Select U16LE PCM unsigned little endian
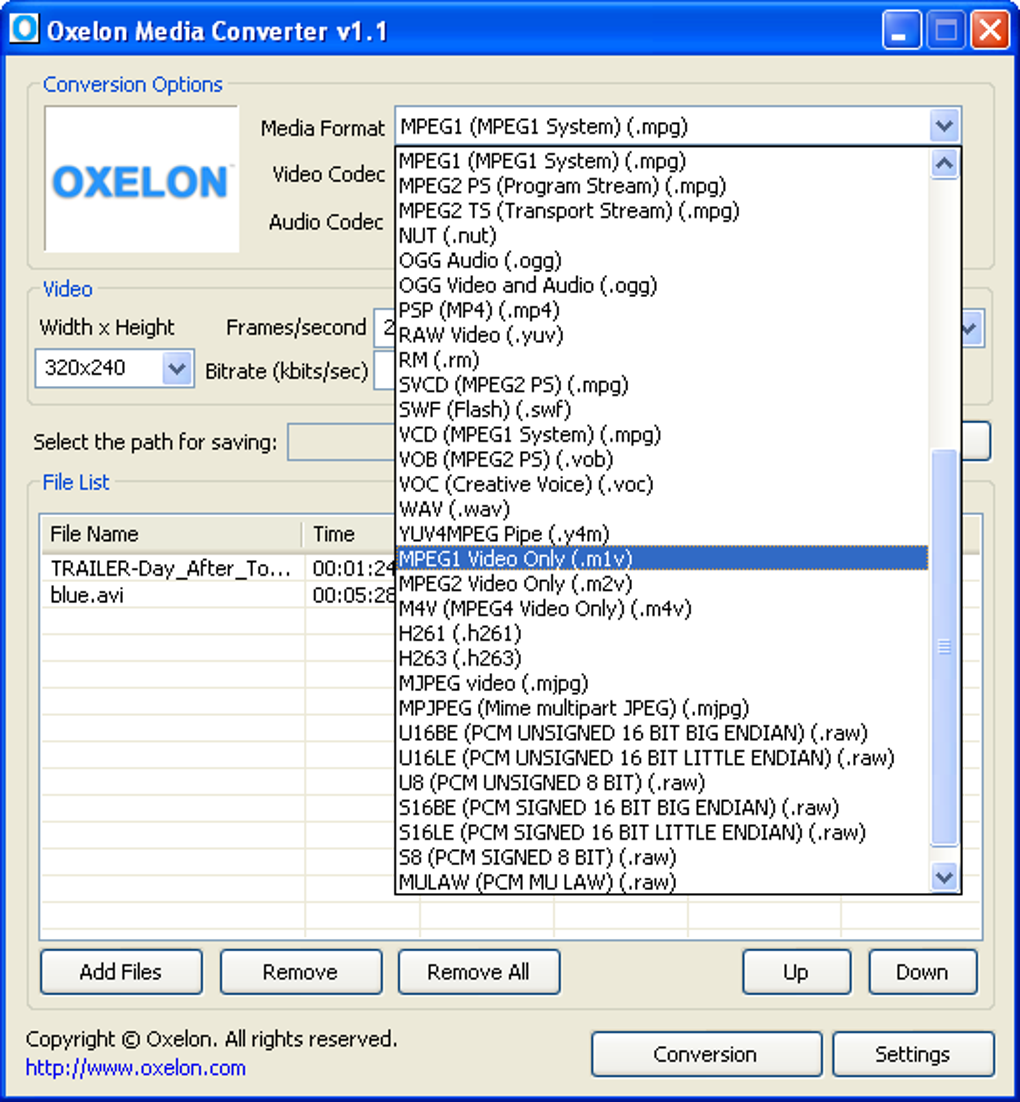Viewport: 1020px width, 1102px height. (x=662, y=758)
